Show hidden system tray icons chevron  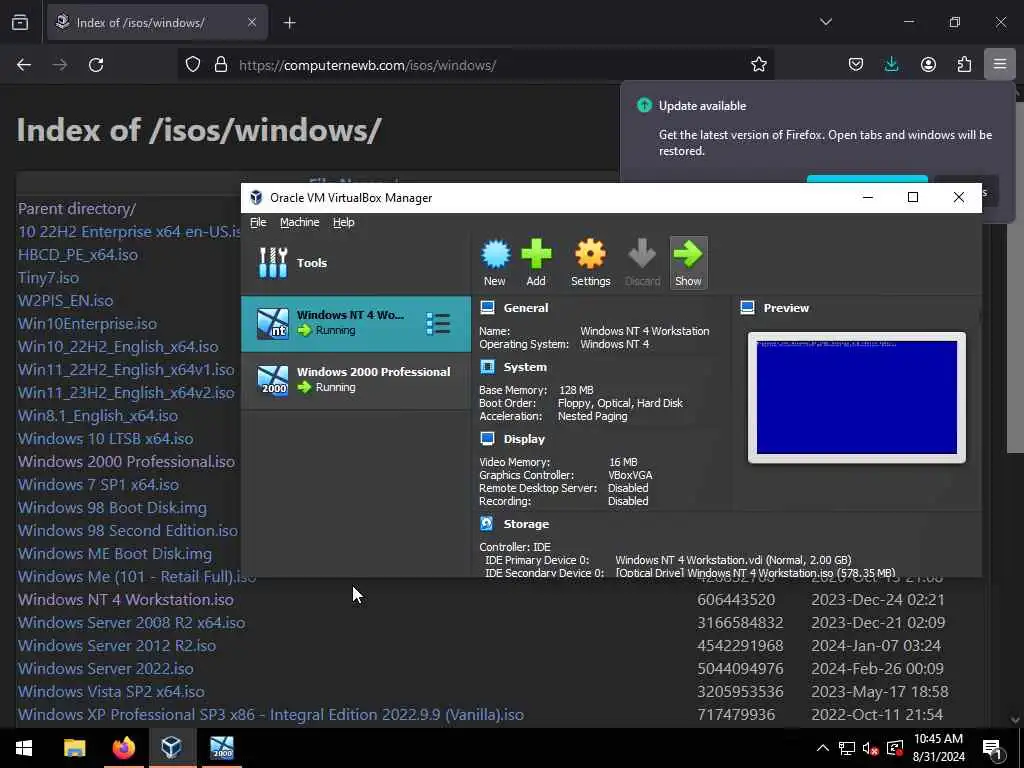pyautogui.click(x=823, y=748)
